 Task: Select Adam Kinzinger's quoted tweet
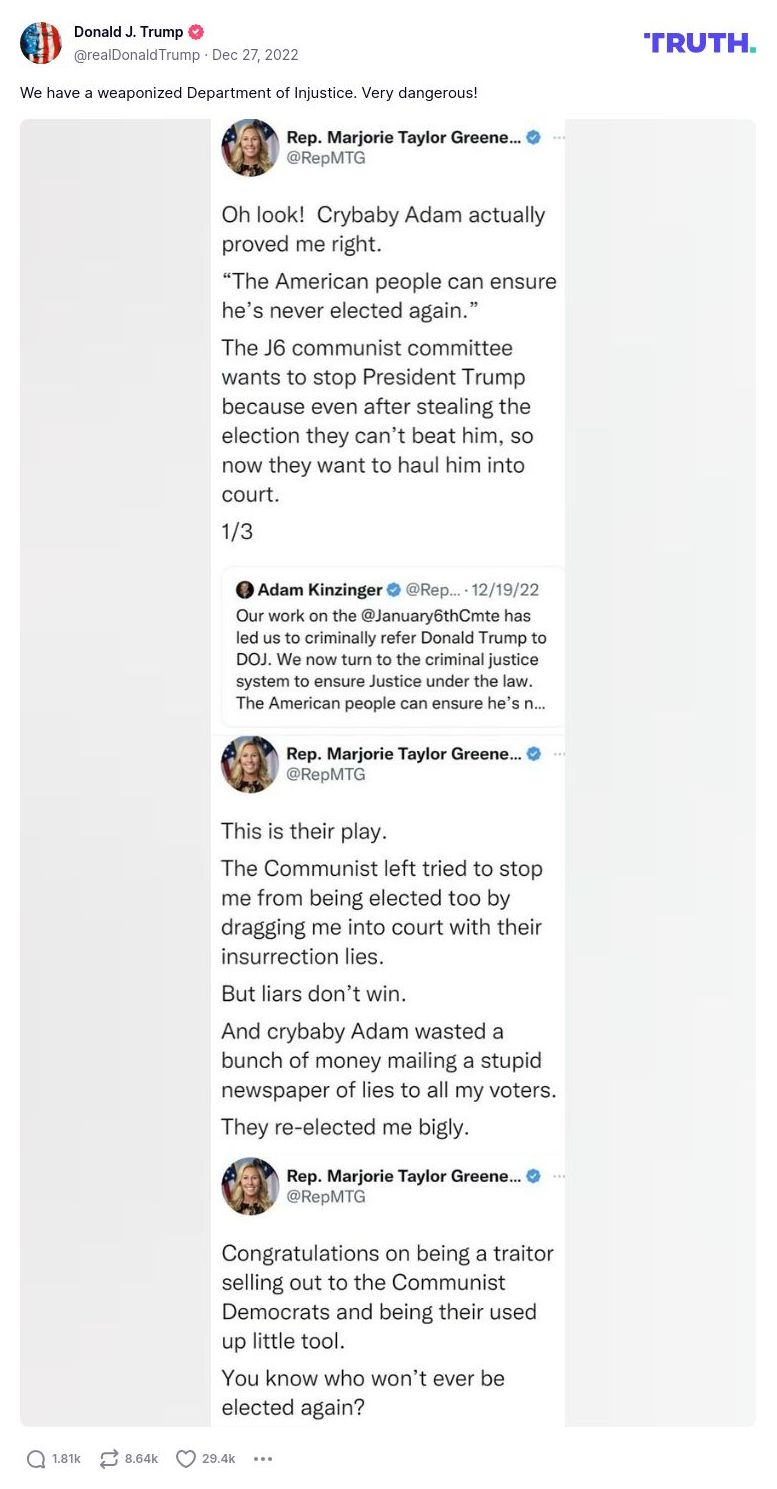point(392,646)
